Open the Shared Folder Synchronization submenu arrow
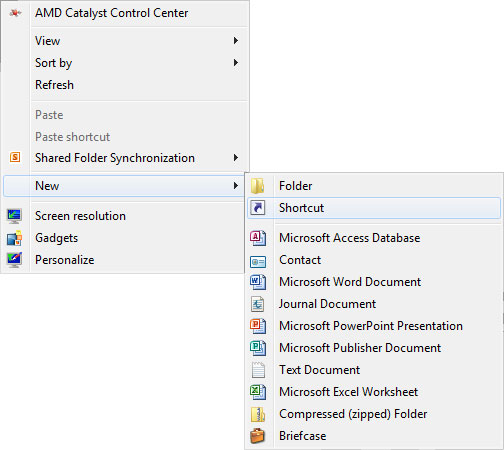This screenshot has height=450, width=504. 236,158
